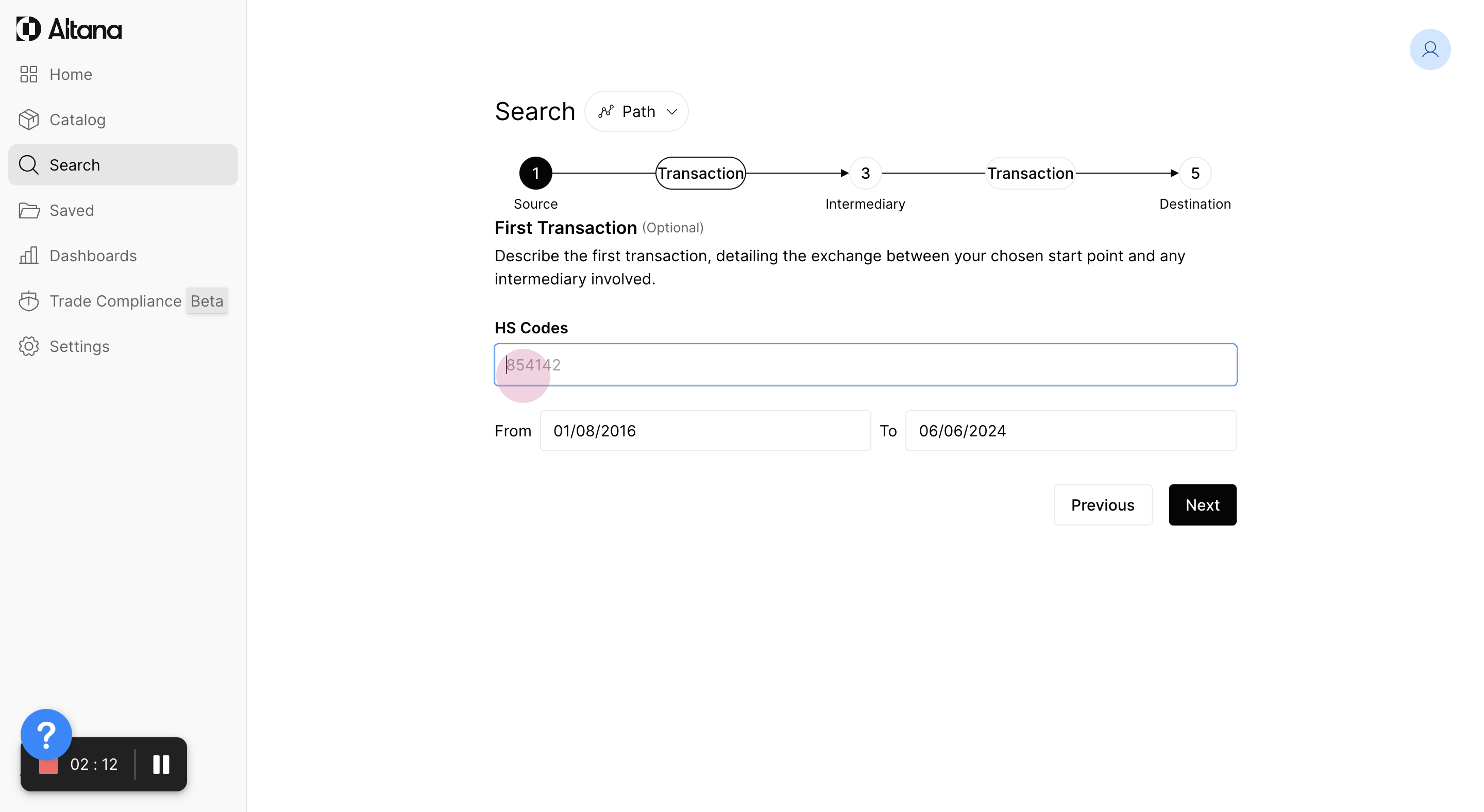
Task: Click the Altana logo icon
Action: [x=28, y=29]
